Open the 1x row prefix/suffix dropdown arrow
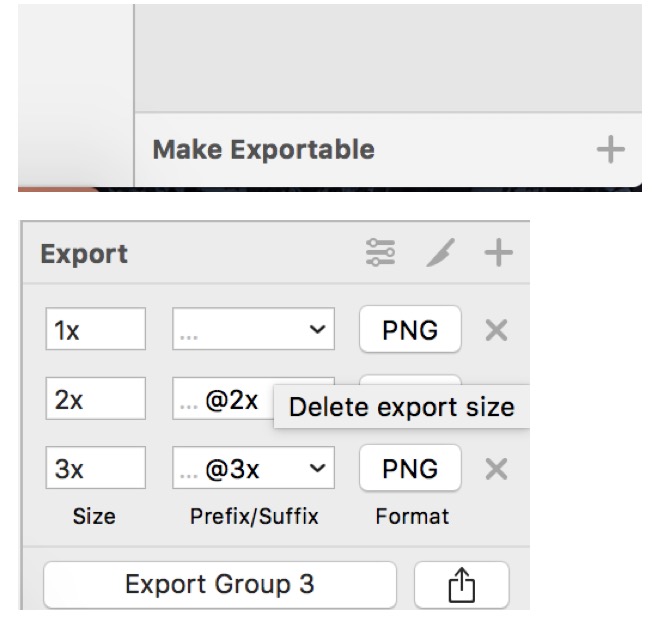654x638 pixels. [315, 331]
